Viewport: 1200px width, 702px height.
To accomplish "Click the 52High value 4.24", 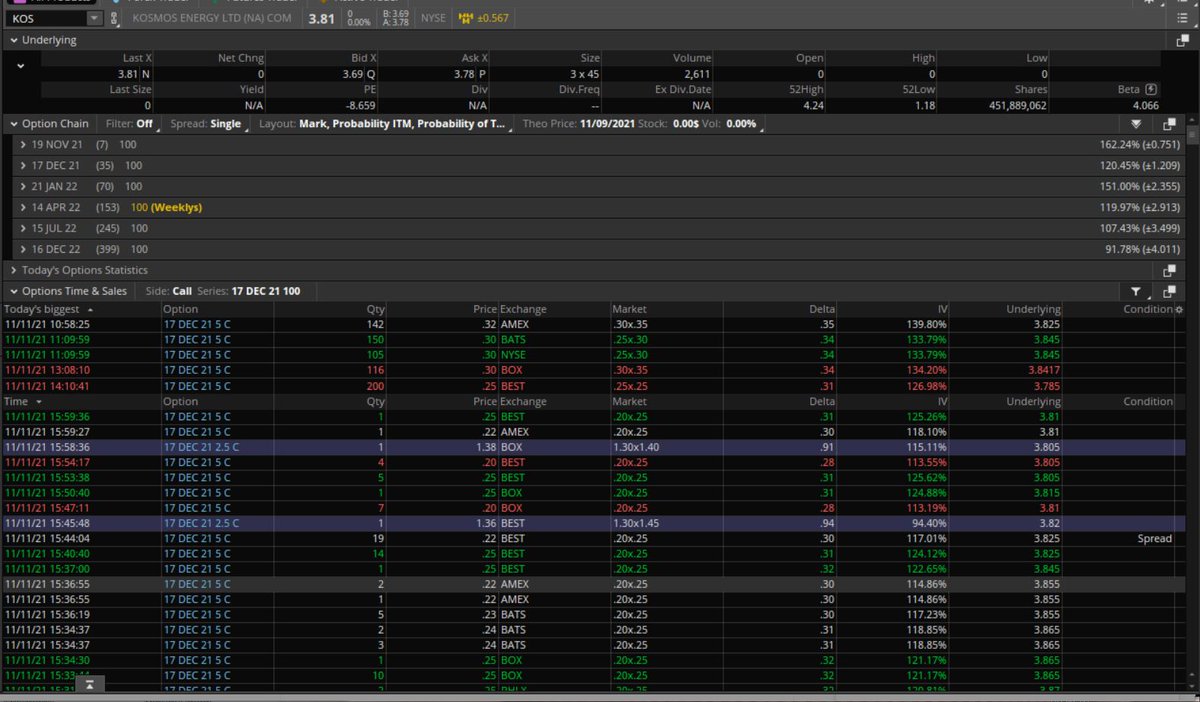I will (812, 105).
